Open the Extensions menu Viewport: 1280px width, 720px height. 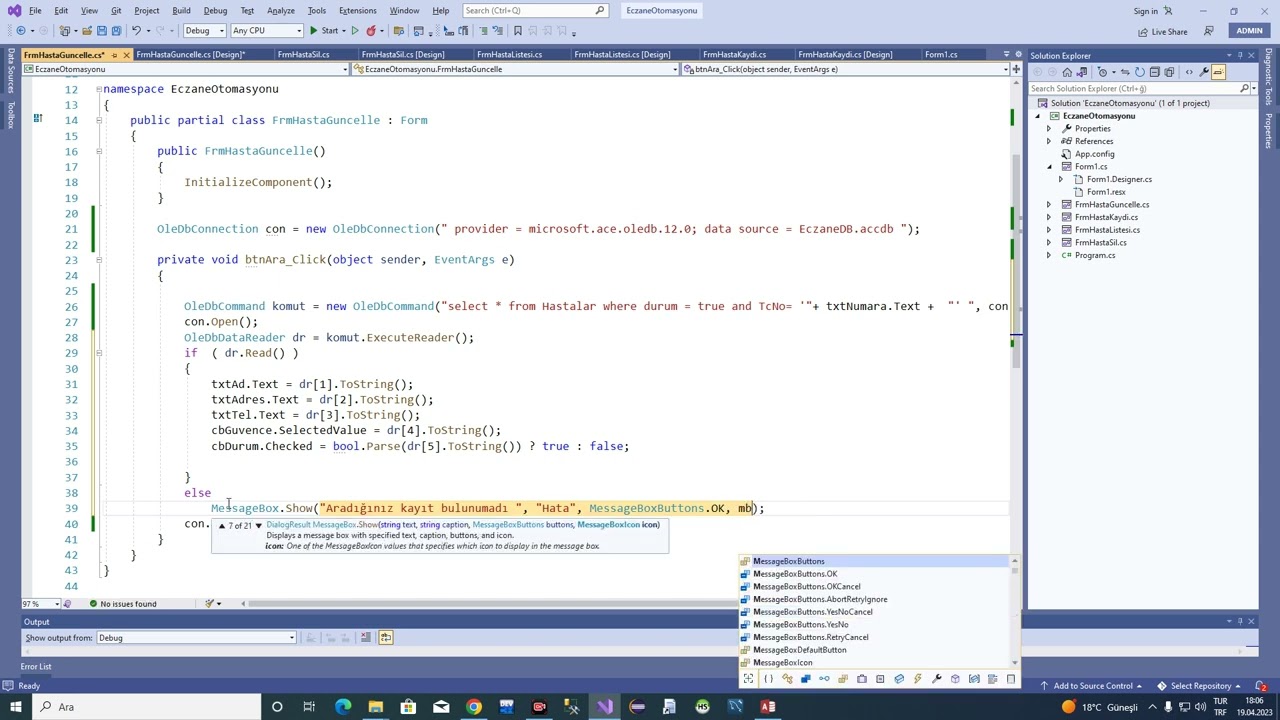(x=357, y=11)
